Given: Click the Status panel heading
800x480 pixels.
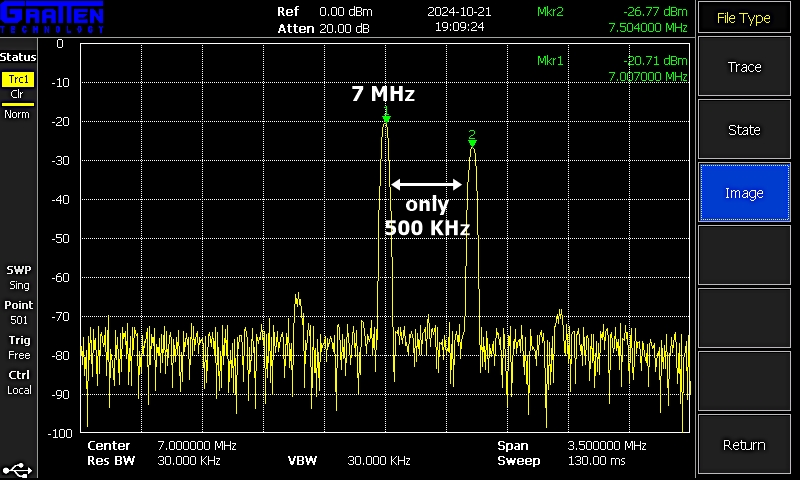Looking at the screenshot, I should [18, 57].
